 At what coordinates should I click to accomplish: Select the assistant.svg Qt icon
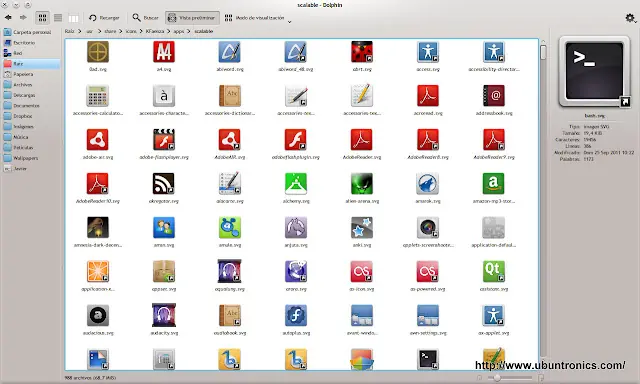494,272
